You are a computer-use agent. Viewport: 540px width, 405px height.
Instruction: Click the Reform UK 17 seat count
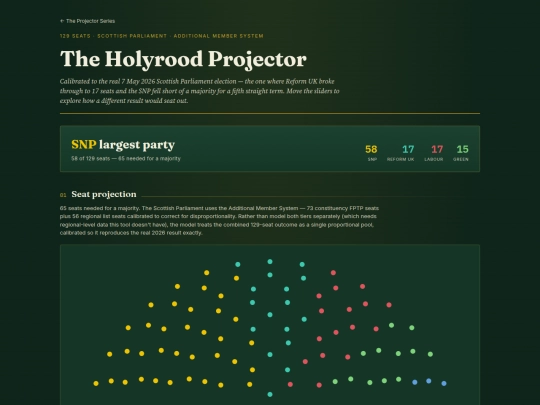401,152
